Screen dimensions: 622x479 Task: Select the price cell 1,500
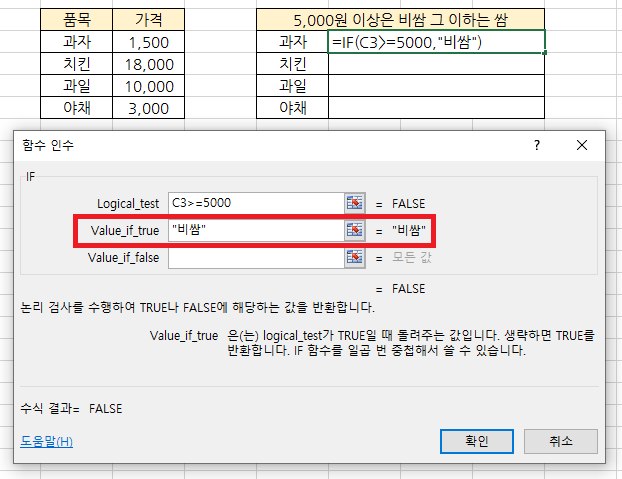pyautogui.click(x=148, y=42)
